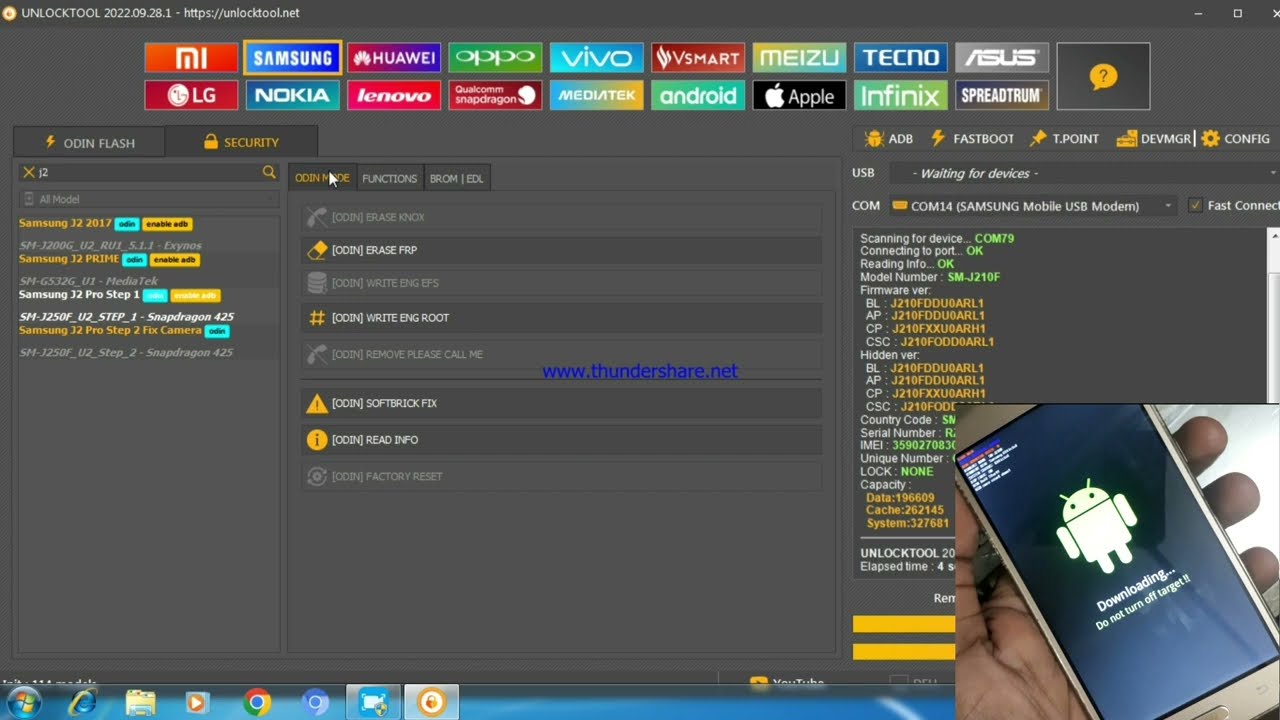This screenshot has width=1280, height=720.
Task: Select the ASUS brand icon
Action: click(1002, 58)
